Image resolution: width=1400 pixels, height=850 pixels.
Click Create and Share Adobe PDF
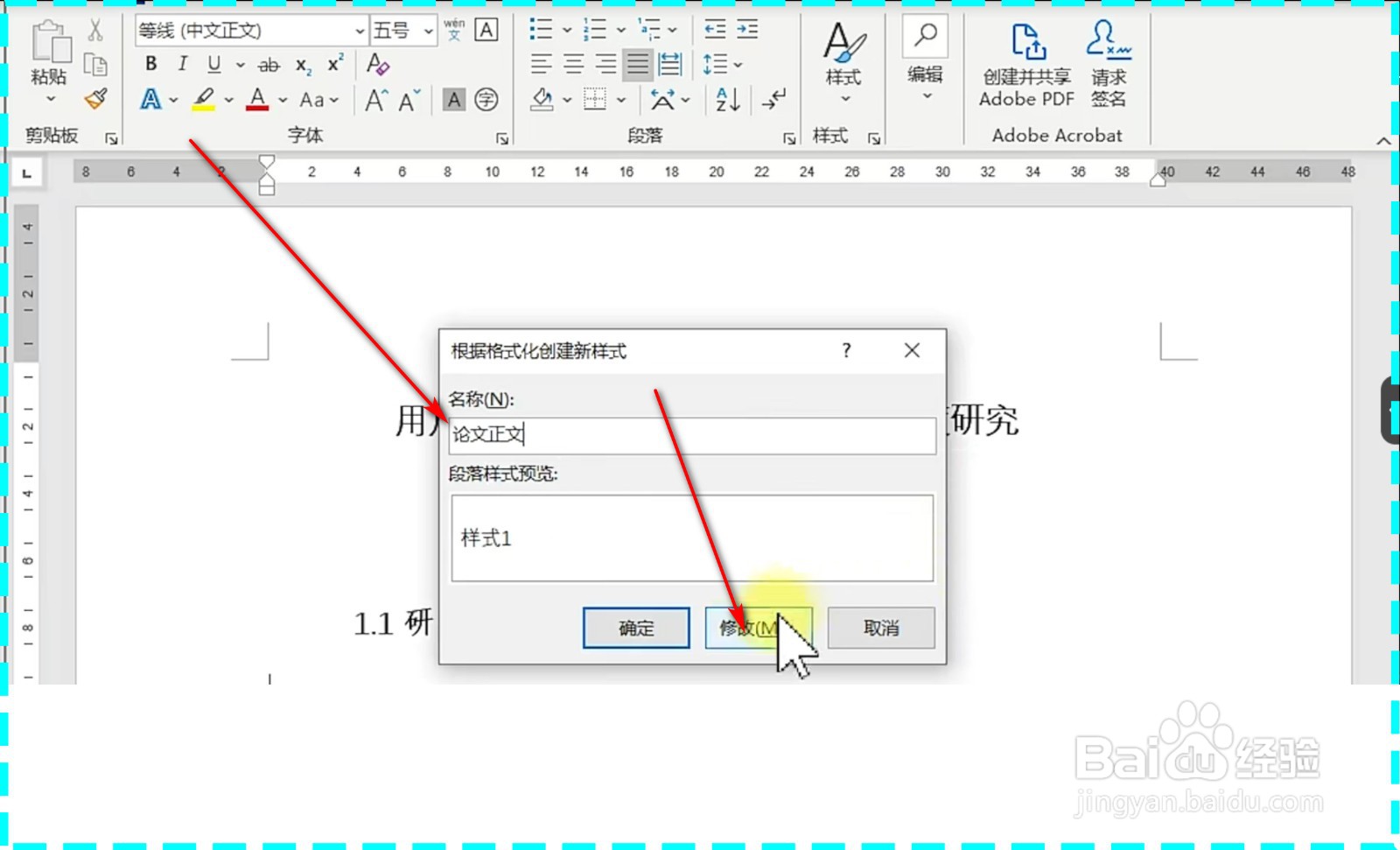(1026, 64)
